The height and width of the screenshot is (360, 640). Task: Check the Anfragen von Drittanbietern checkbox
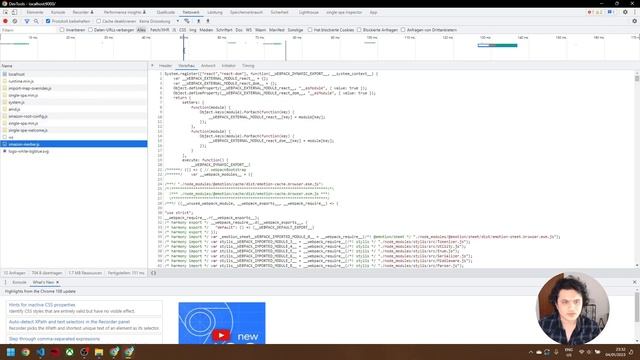[x=403, y=30]
